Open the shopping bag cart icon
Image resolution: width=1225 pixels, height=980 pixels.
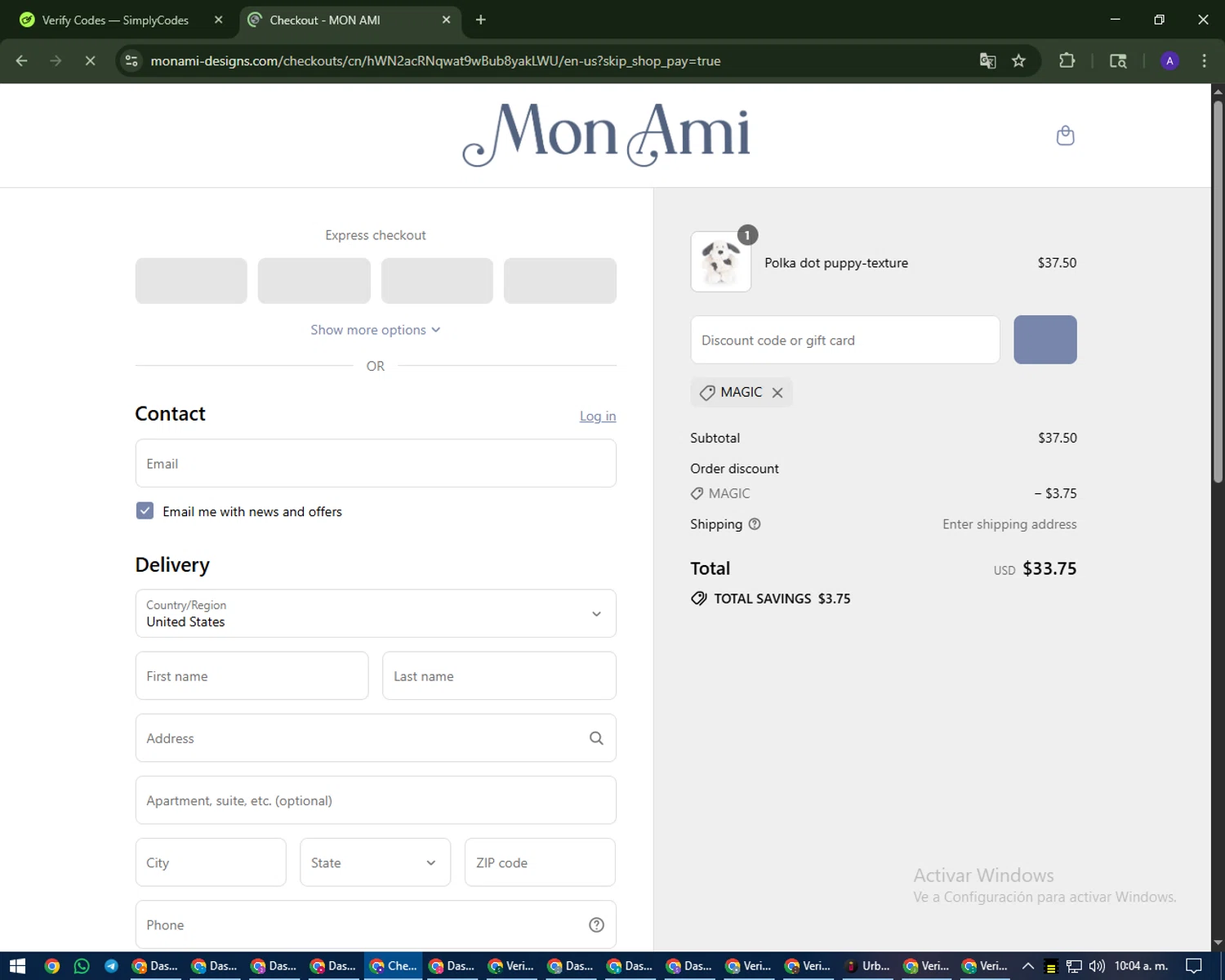pyautogui.click(x=1065, y=136)
